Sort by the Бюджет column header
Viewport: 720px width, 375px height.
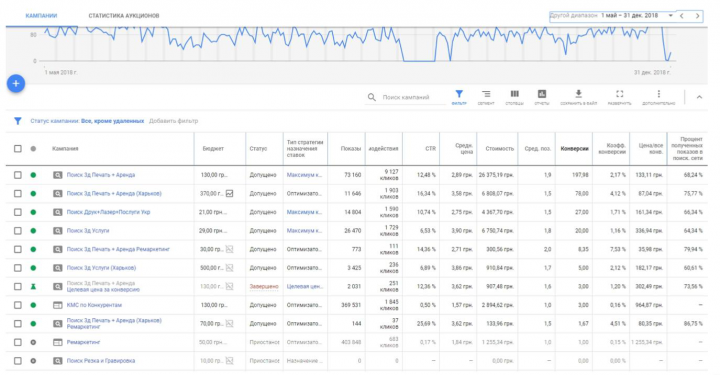pos(213,149)
